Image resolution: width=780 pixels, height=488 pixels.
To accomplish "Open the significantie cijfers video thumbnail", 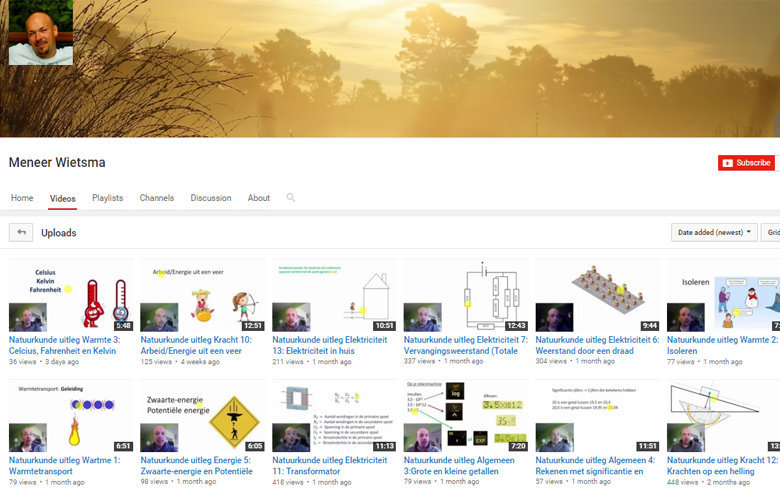I will coord(597,416).
